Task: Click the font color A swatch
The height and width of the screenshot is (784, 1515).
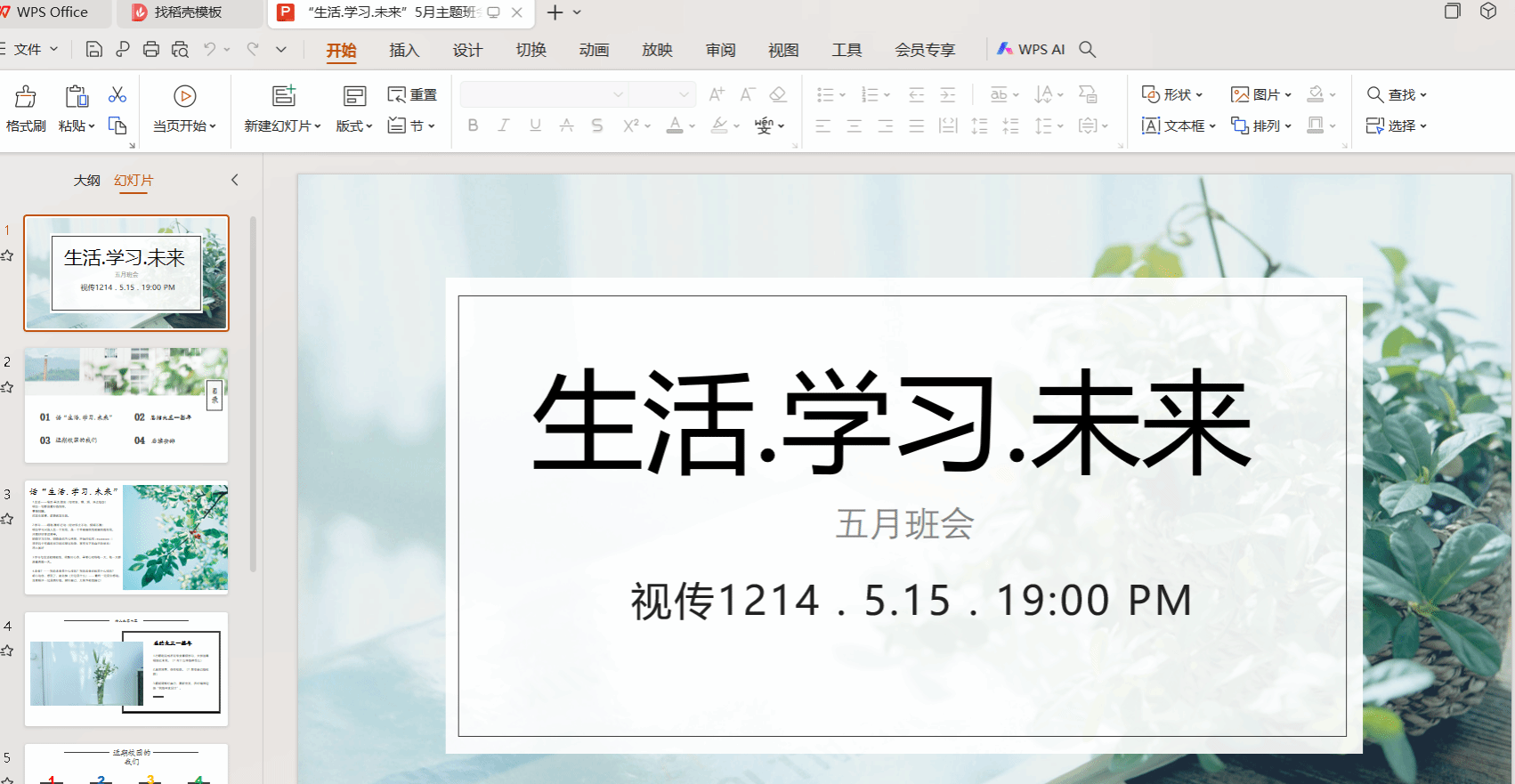Action: tap(676, 125)
